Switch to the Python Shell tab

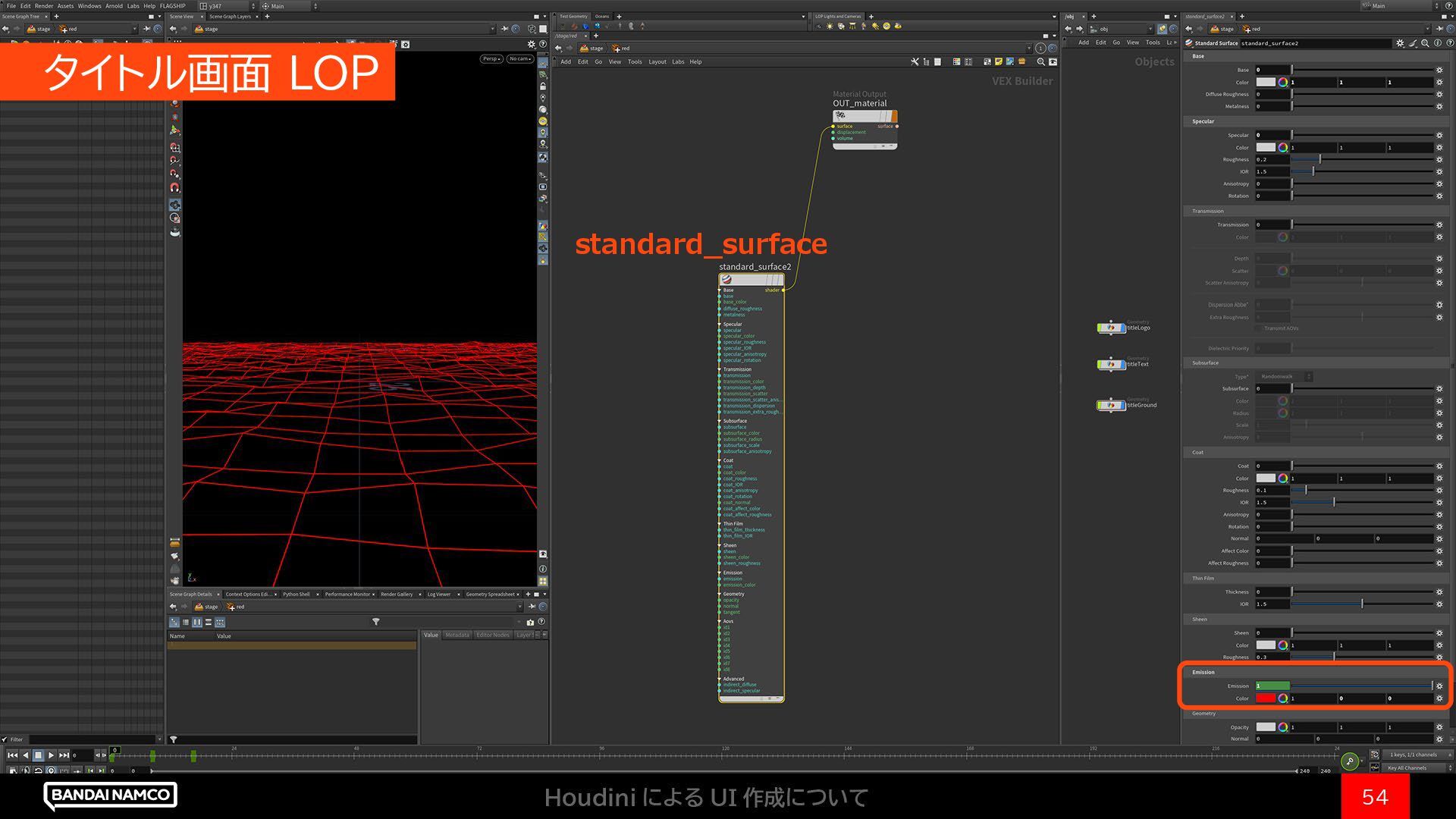(296, 595)
